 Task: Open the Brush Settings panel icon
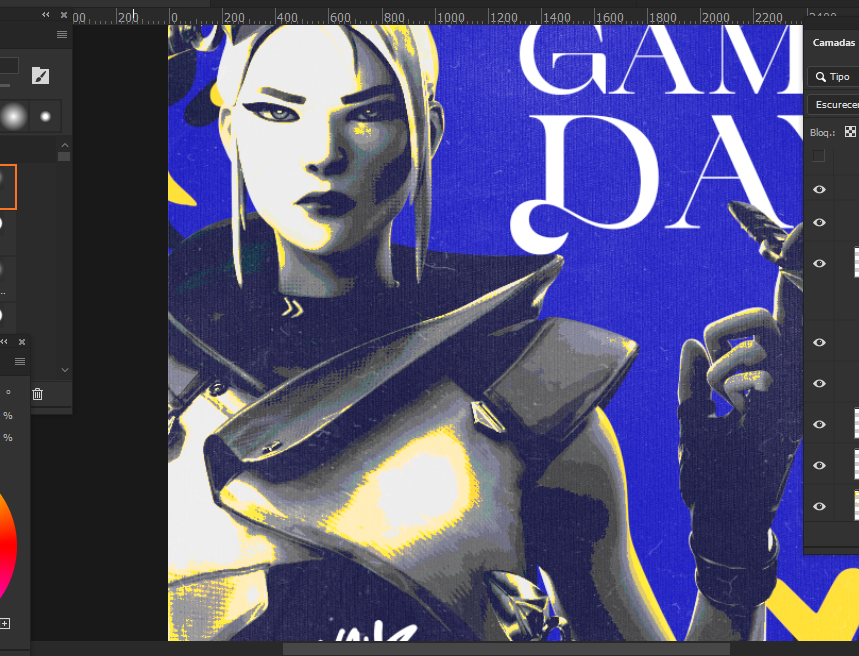[x=41, y=76]
